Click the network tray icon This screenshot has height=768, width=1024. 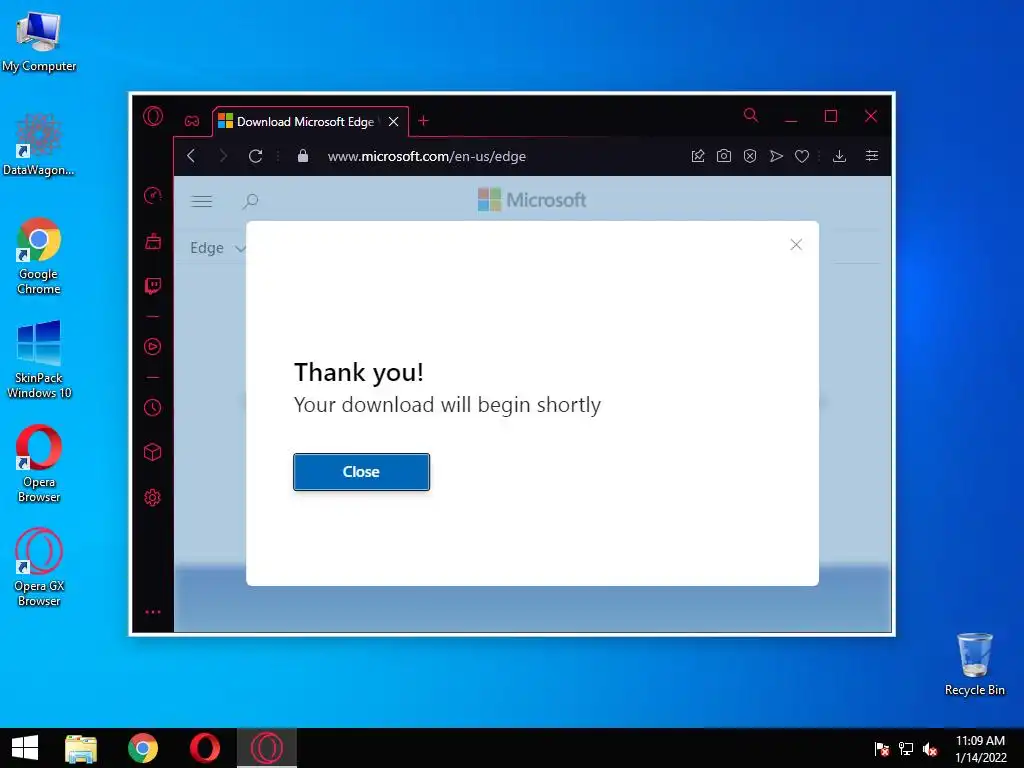[x=906, y=749]
